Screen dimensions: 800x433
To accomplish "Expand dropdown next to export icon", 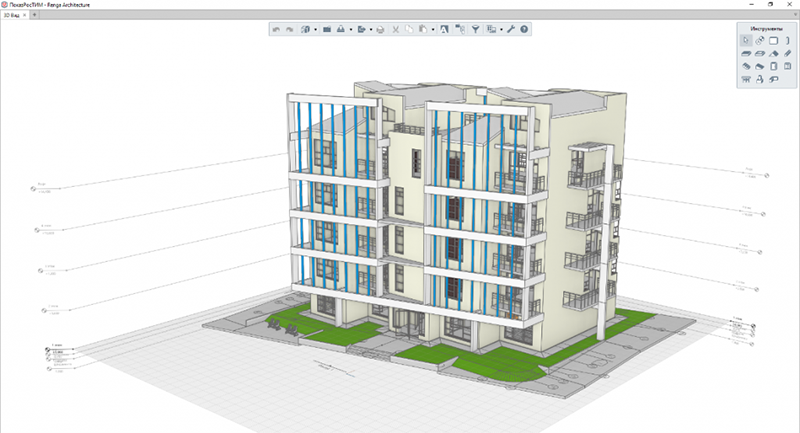I will pos(370,30).
